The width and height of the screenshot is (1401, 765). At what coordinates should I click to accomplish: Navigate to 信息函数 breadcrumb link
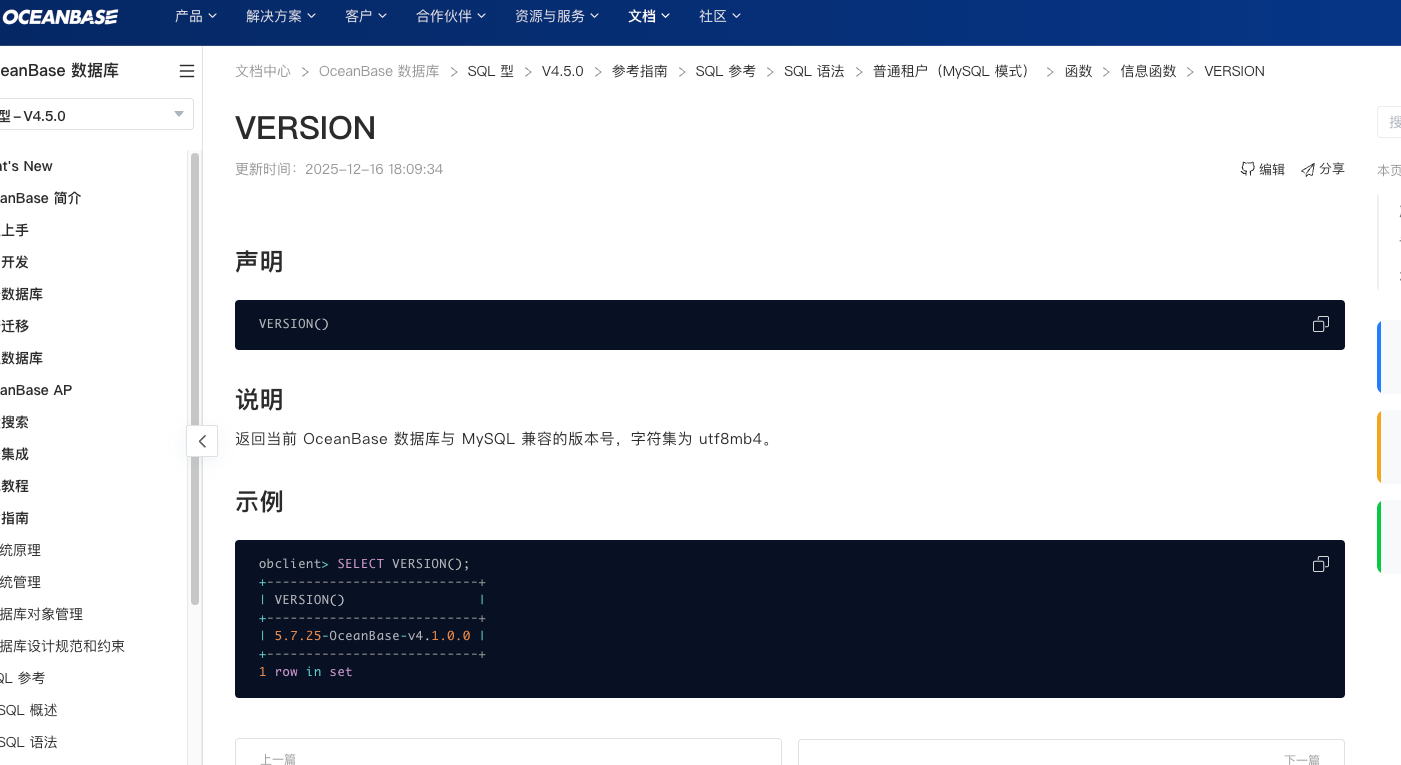1148,71
